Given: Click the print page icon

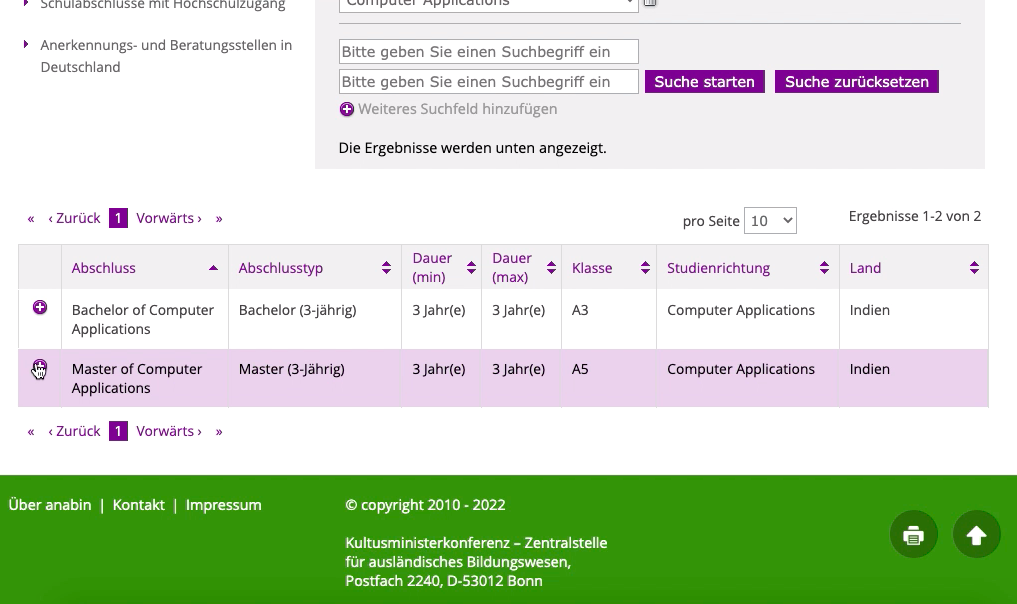Looking at the screenshot, I should coord(913,535).
